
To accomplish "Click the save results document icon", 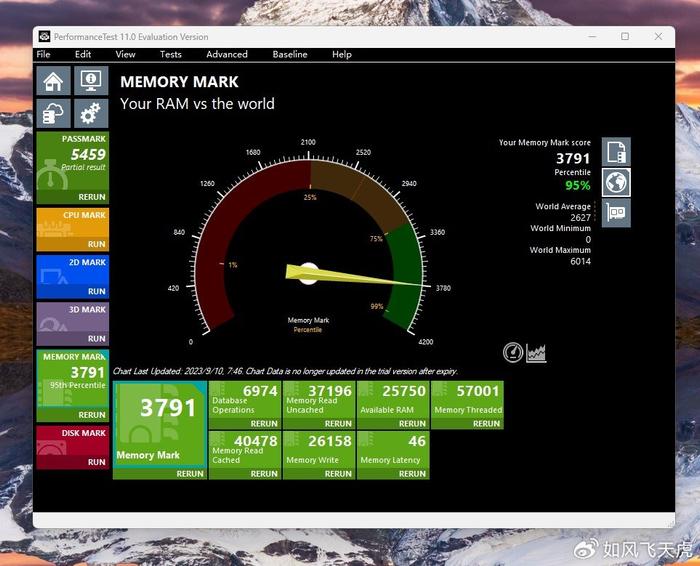I will [x=616, y=152].
